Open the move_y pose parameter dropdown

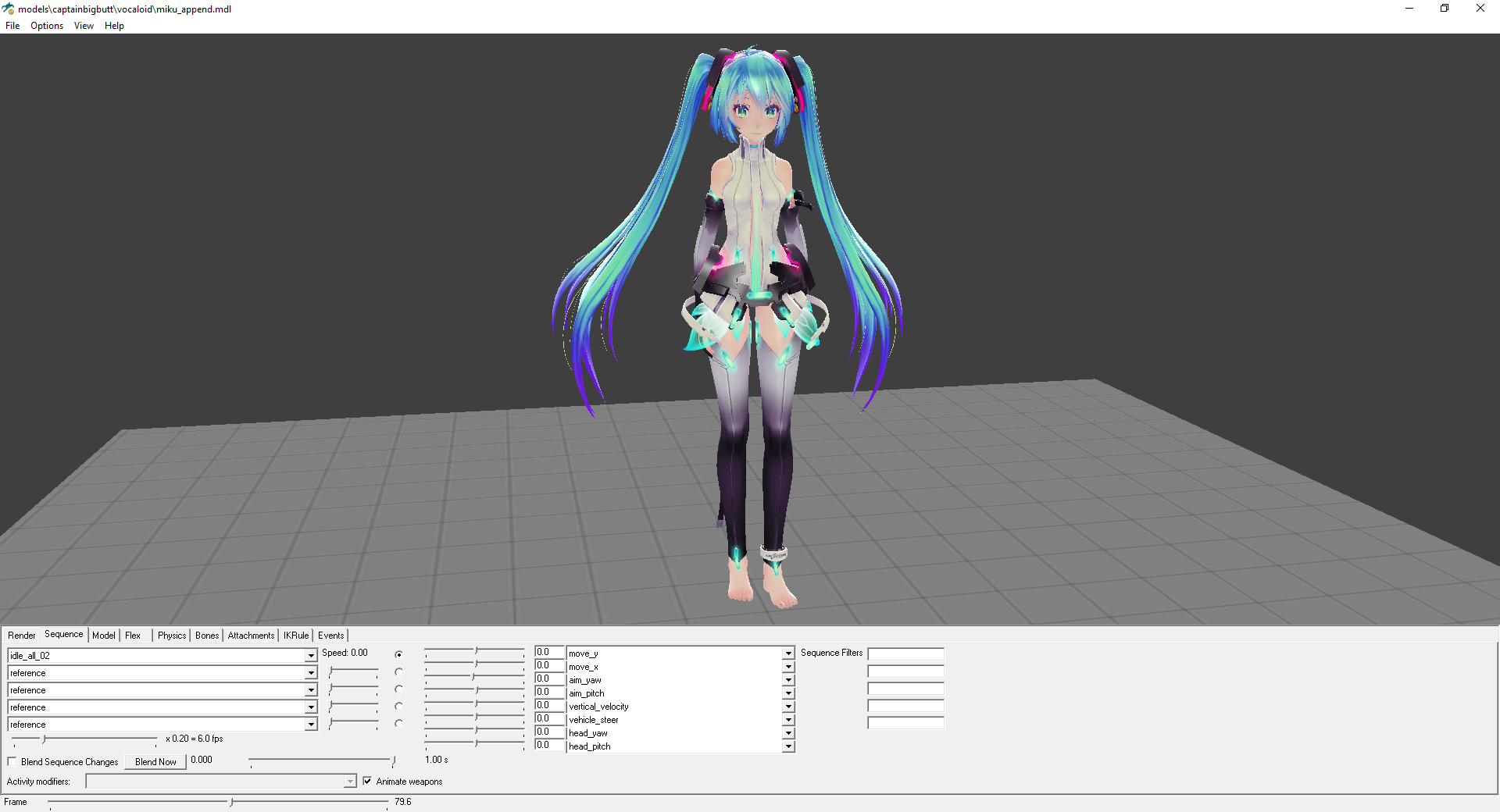788,654
